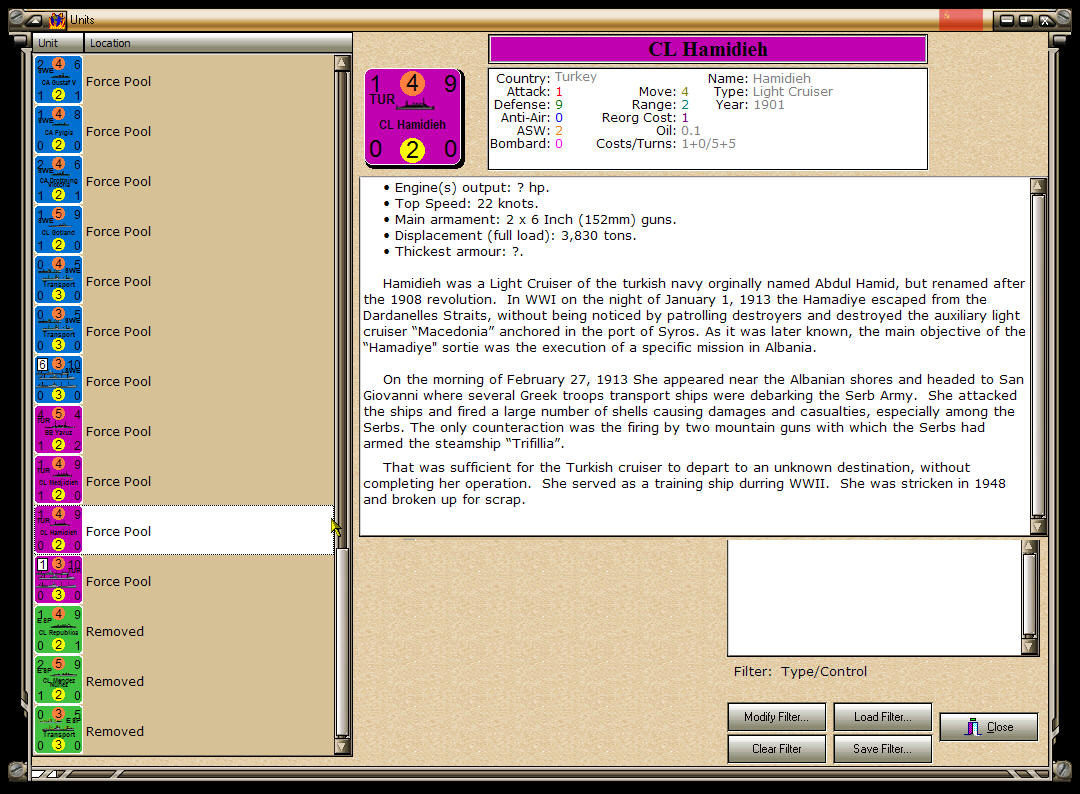Select the CA Gustaf V unit counter
This screenshot has width=1080, height=794.
59,81
